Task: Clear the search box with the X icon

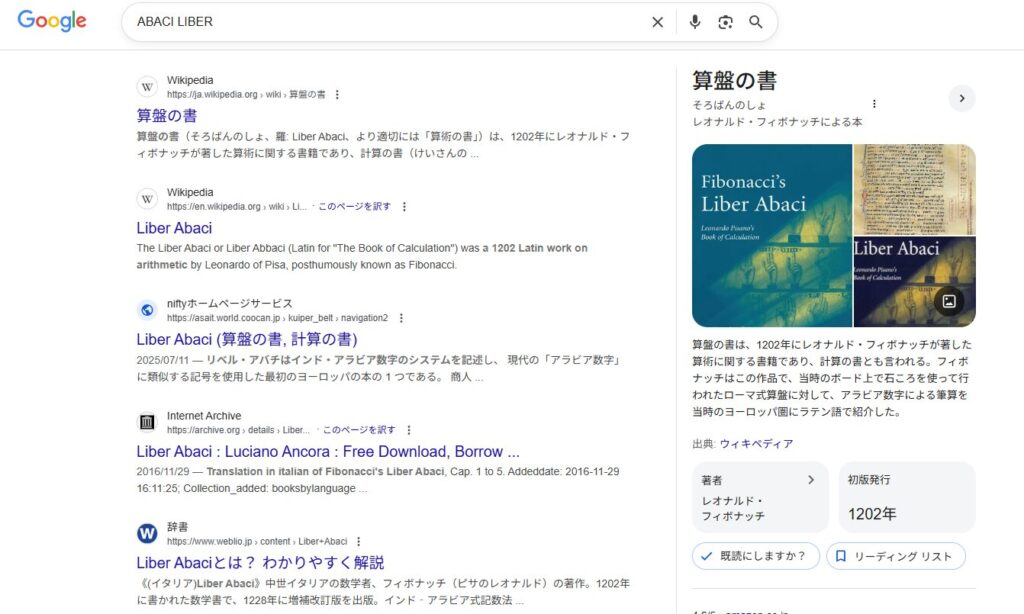Action: (x=657, y=22)
